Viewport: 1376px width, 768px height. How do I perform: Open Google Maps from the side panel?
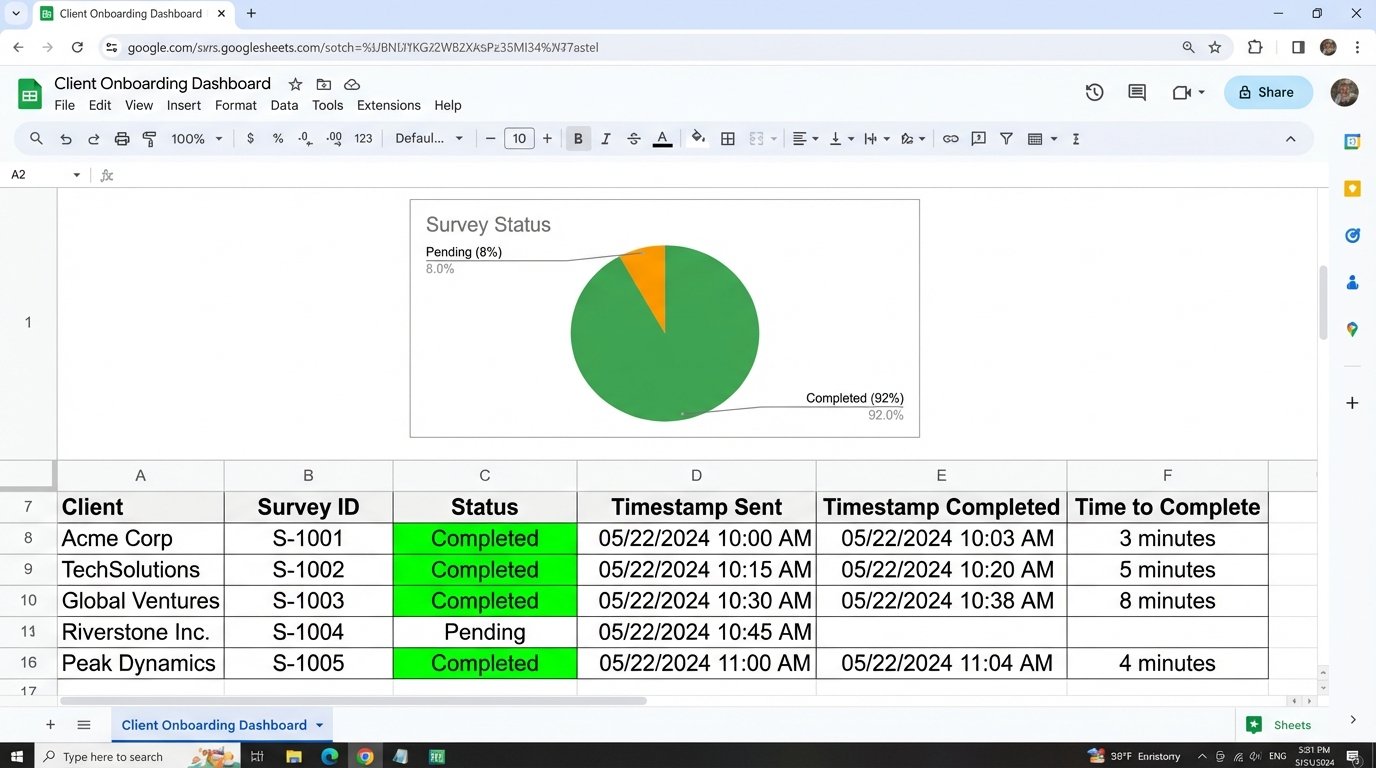[x=1351, y=329]
